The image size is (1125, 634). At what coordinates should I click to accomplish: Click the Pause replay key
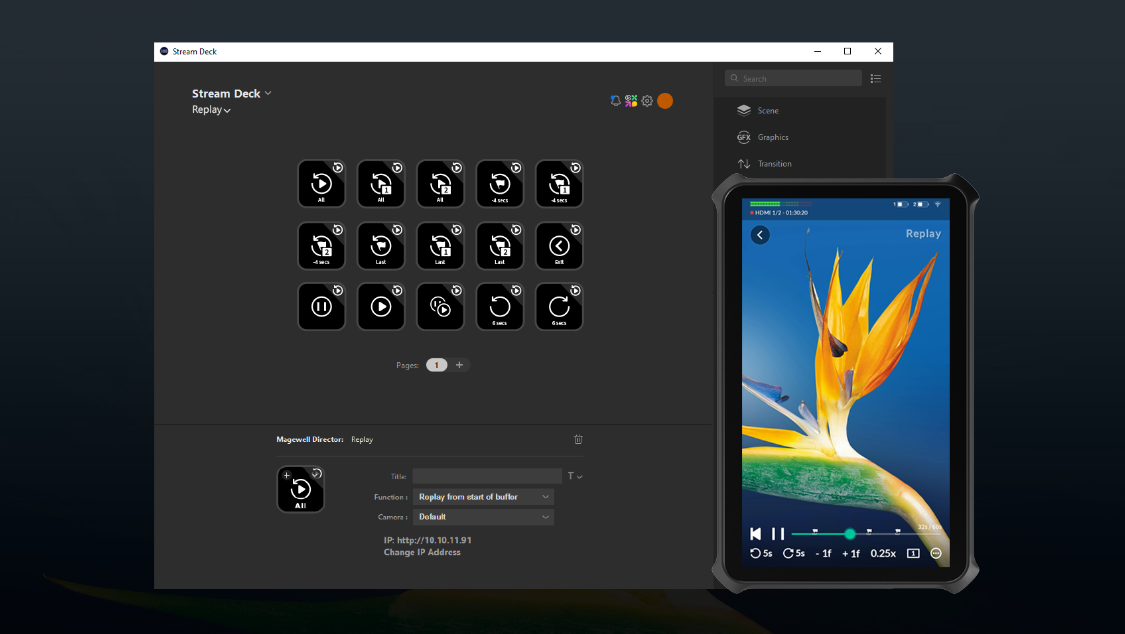click(x=321, y=306)
